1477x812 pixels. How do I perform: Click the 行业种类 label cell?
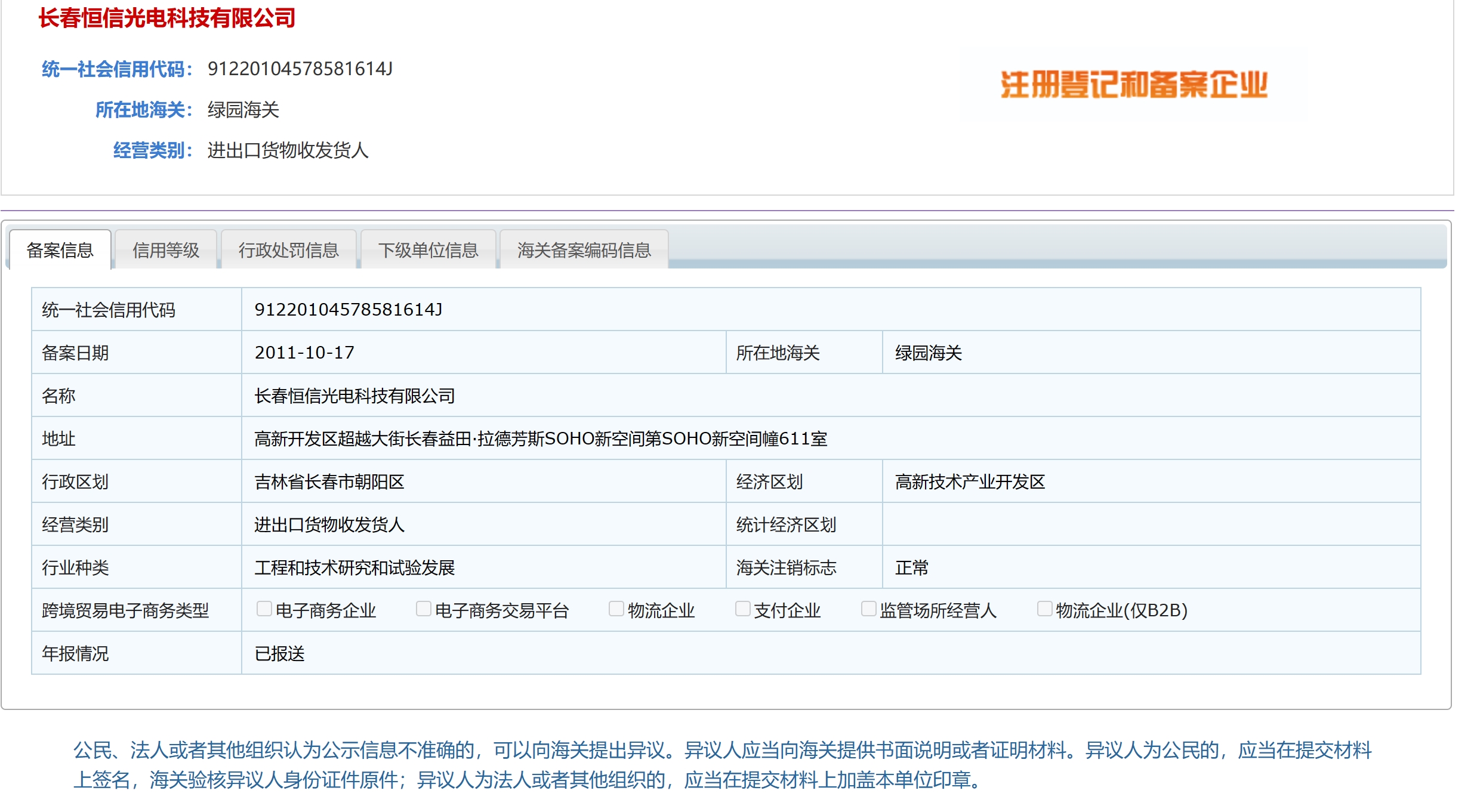[x=137, y=567]
